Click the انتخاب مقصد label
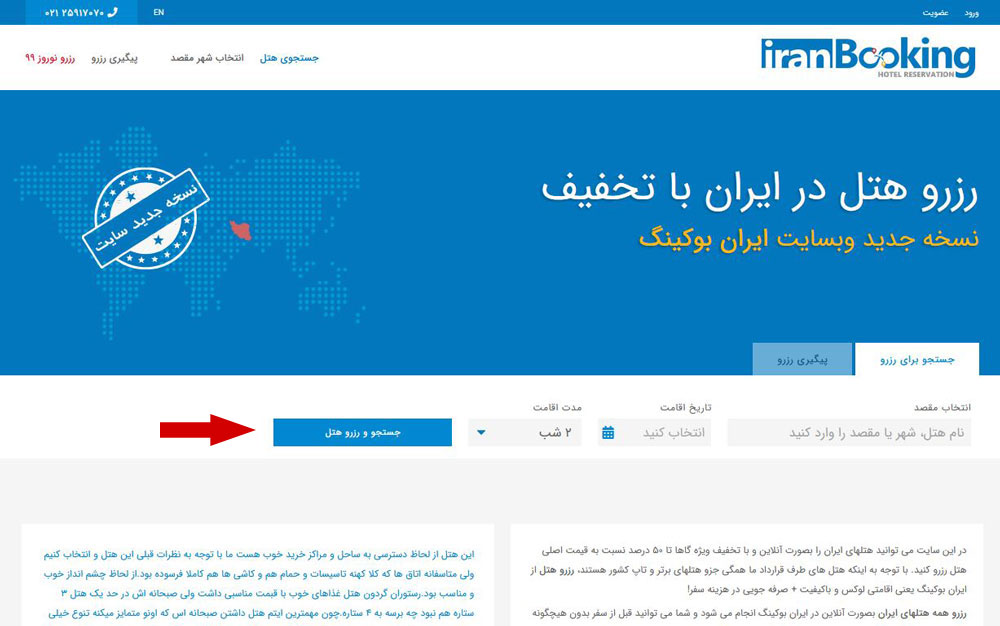The height and width of the screenshot is (626, 1000). pyautogui.click(x=942, y=407)
